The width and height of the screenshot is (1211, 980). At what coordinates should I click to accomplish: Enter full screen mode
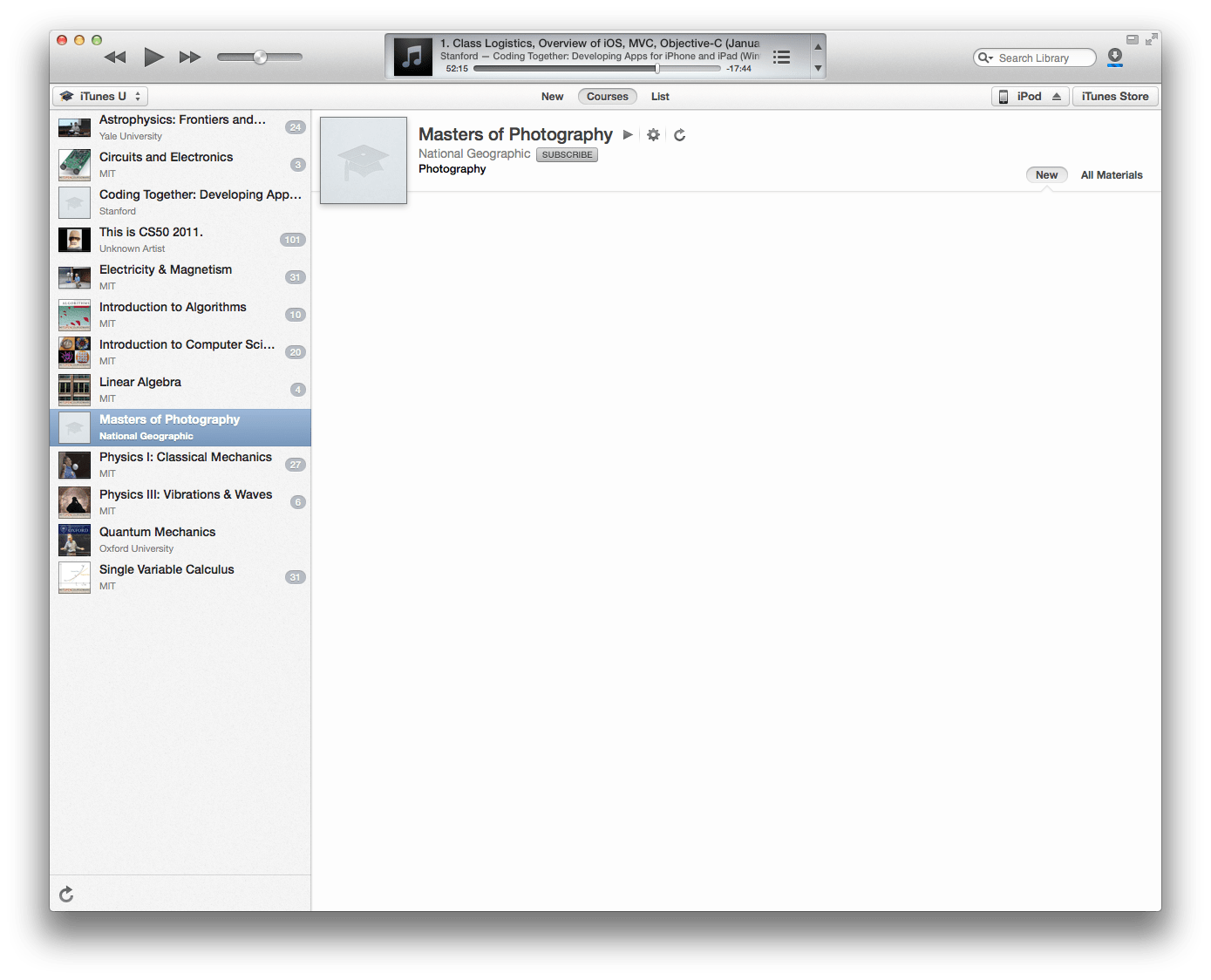[1152, 39]
